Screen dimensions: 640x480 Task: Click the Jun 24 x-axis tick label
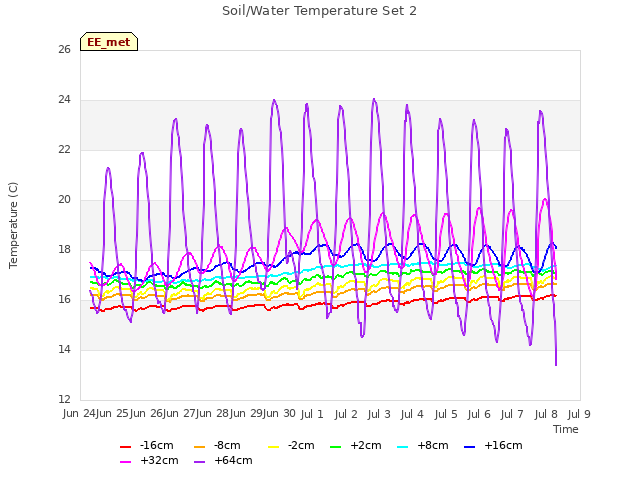click(x=80, y=414)
